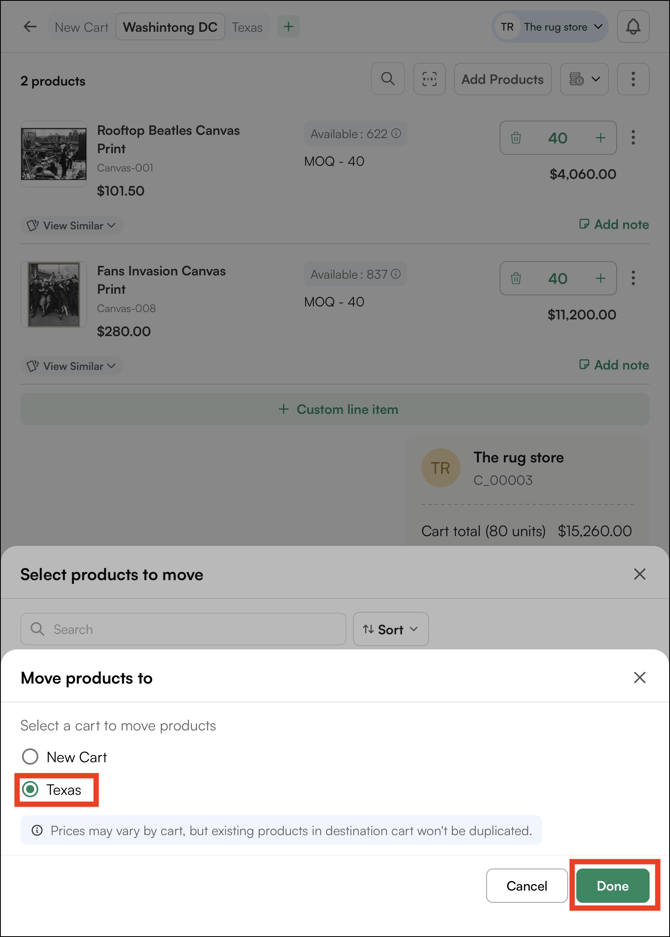
Task: Open the notifications bell
Action: pos(633,27)
